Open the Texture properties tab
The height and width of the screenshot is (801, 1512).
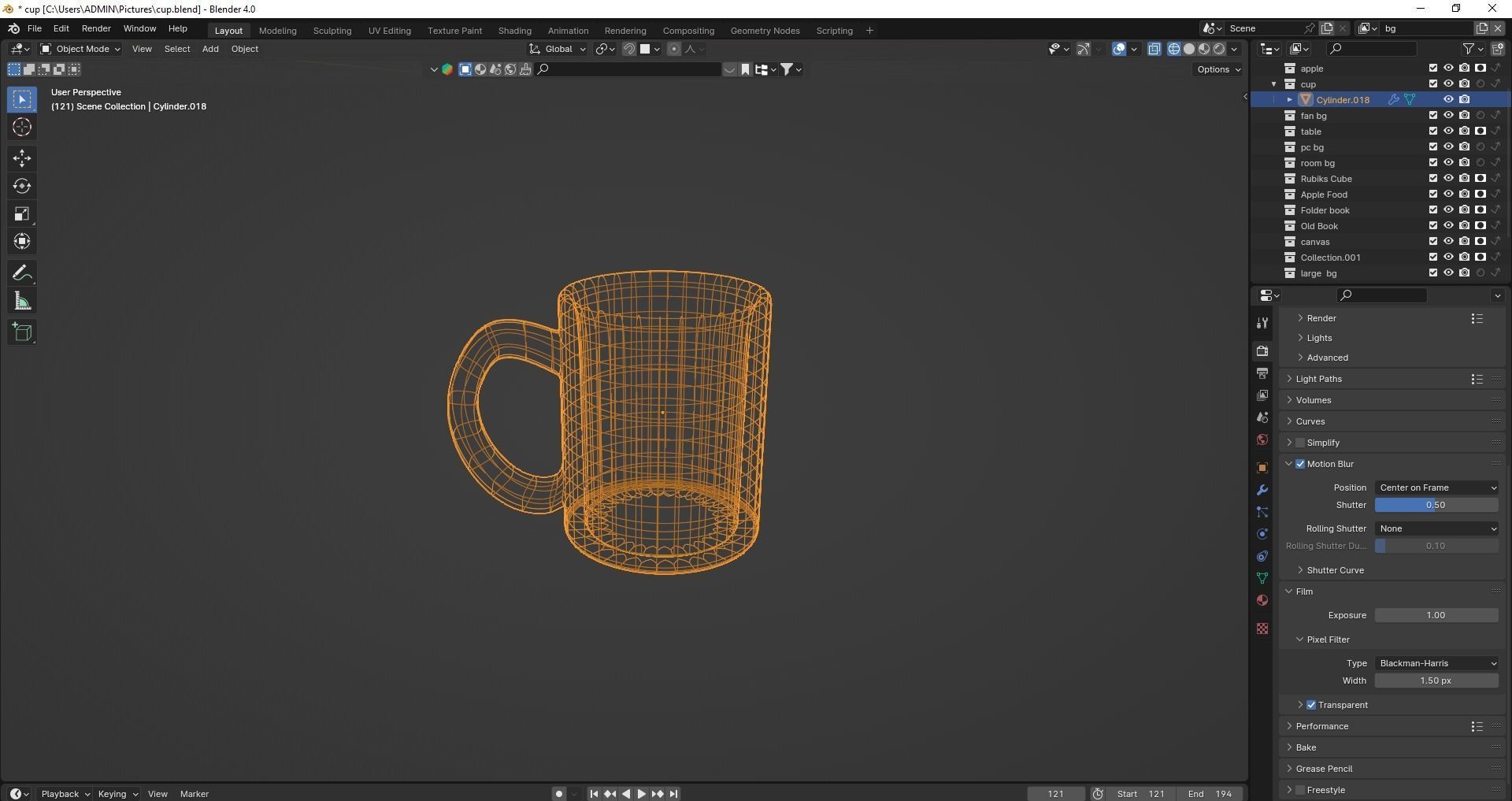click(x=1262, y=629)
